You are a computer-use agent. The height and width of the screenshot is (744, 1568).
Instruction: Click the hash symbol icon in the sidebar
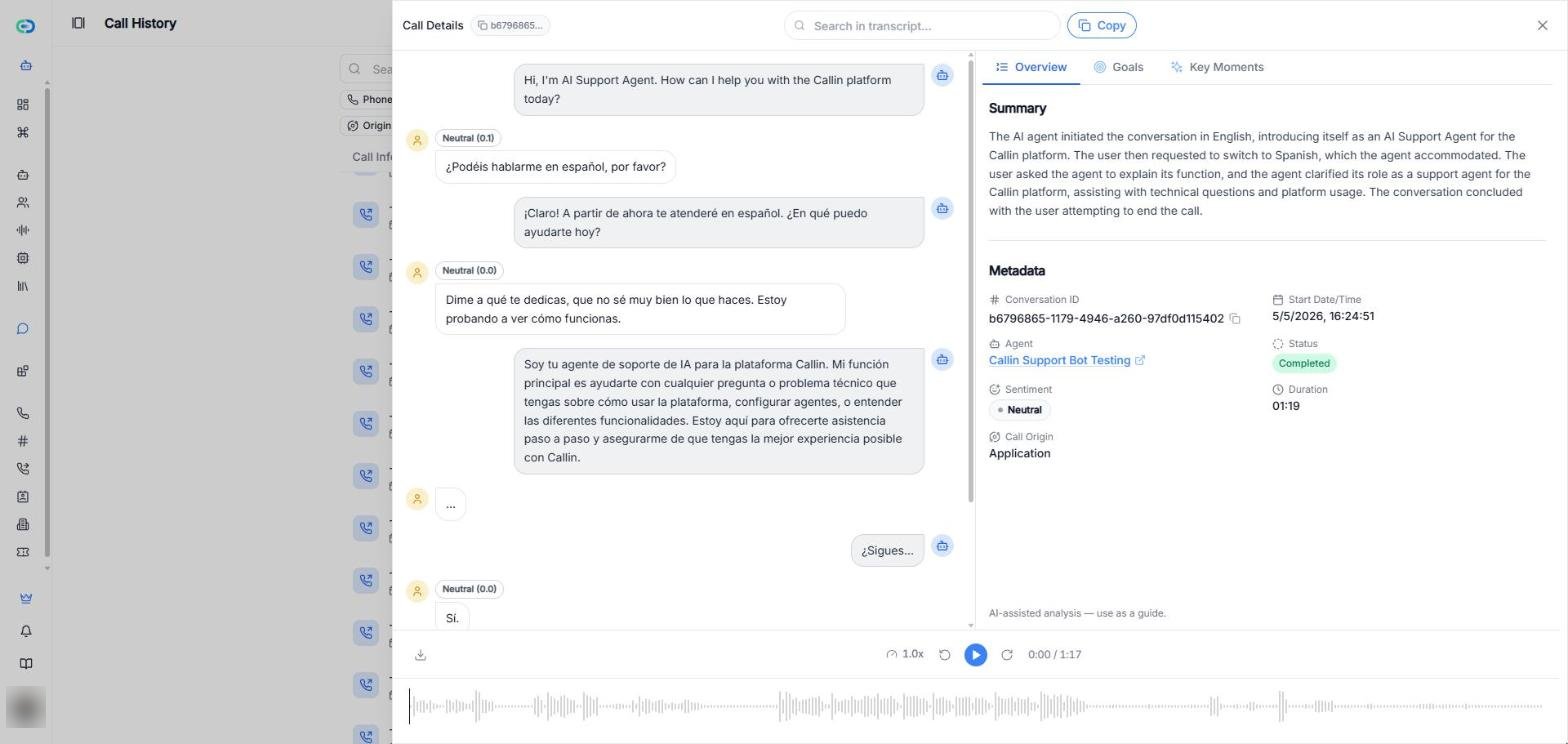(x=23, y=441)
